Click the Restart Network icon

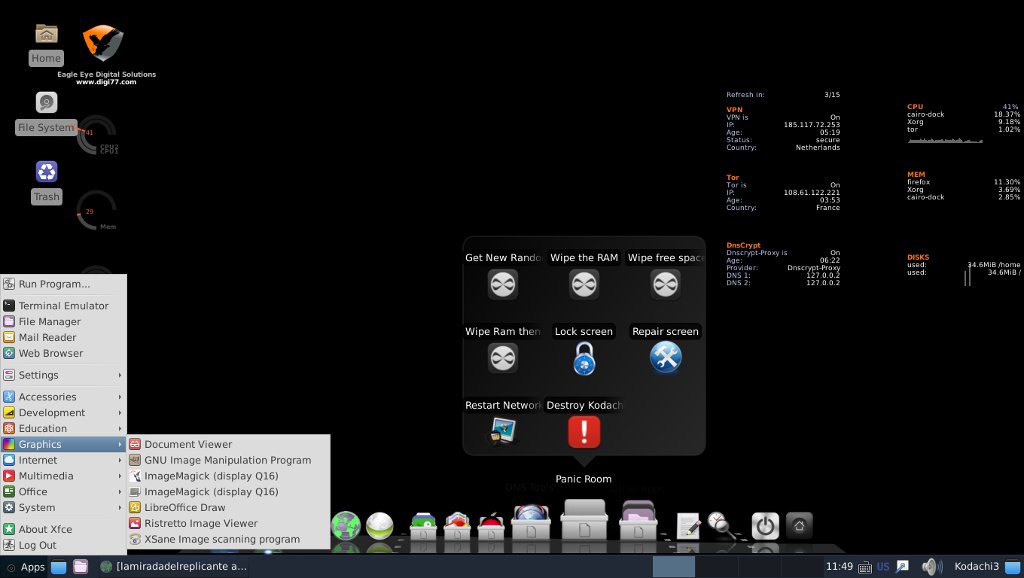pyautogui.click(x=502, y=431)
